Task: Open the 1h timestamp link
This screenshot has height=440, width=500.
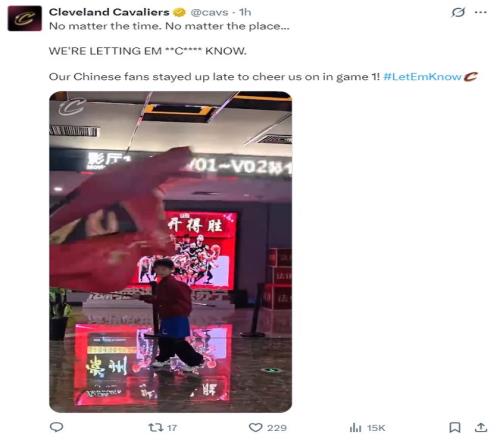Action: [x=245, y=12]
